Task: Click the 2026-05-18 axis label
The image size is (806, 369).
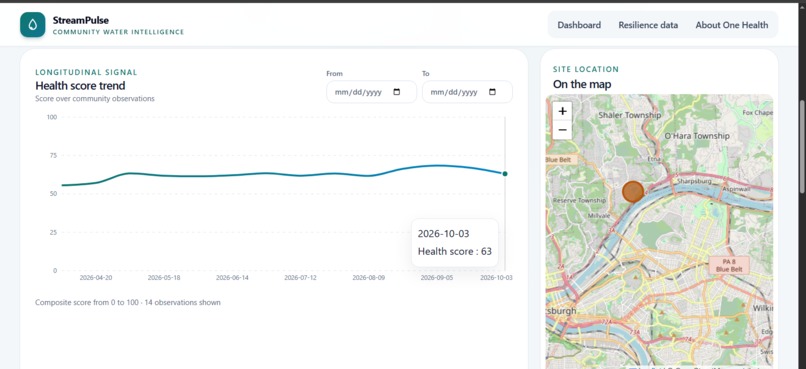Action: click(x=164, y=278)
